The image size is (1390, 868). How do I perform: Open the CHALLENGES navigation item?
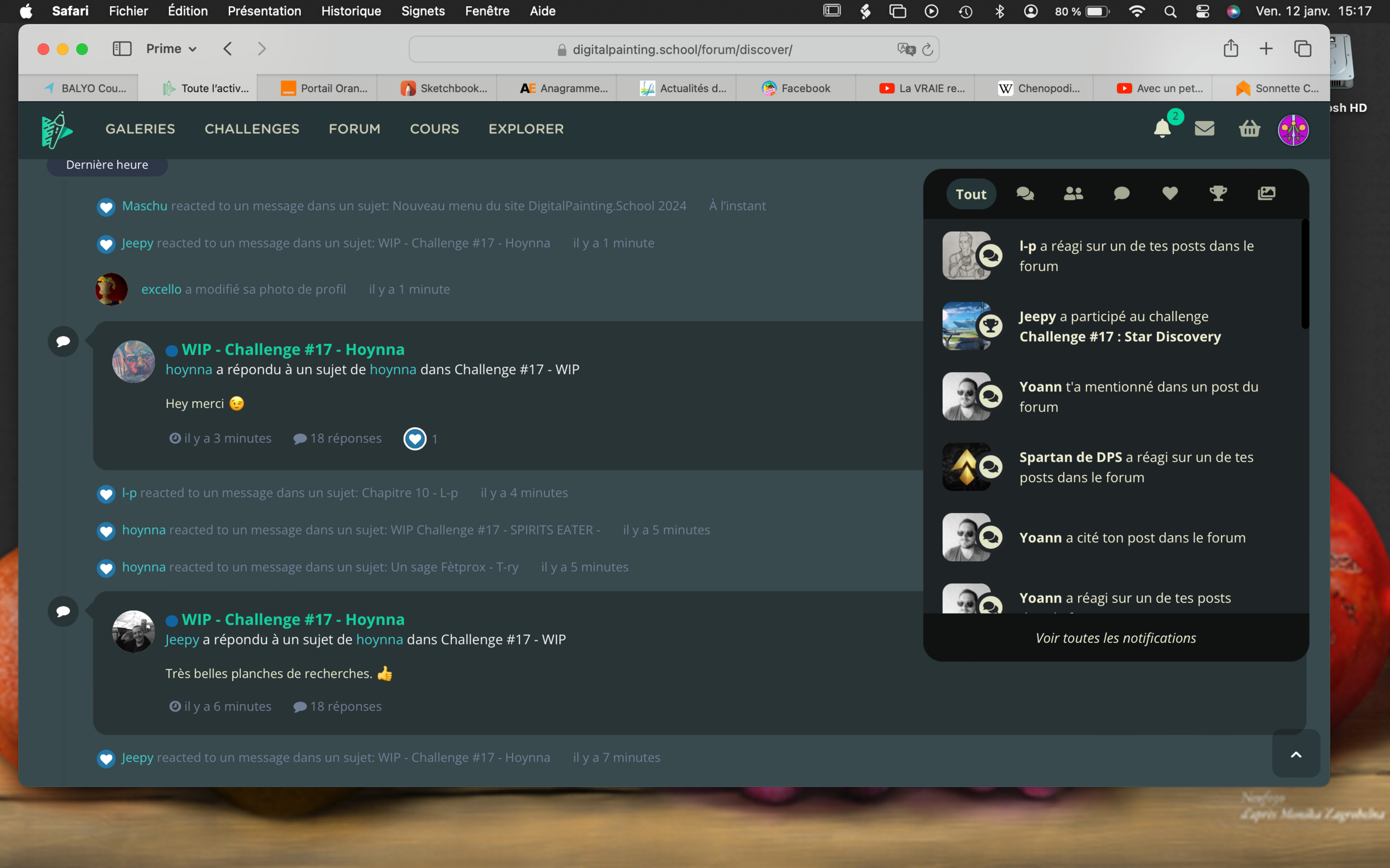click(251, 128)
